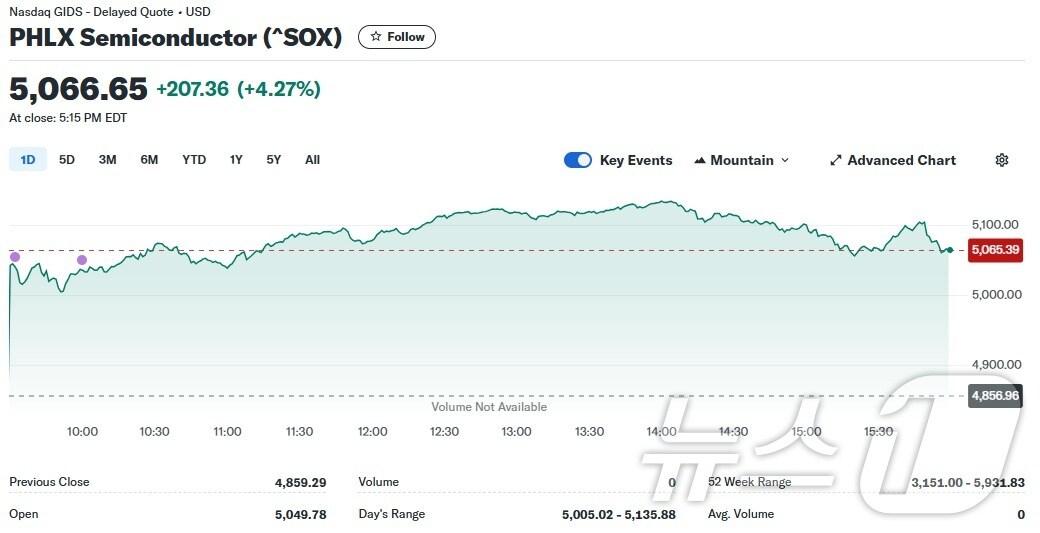Click the first purple key event marker
1040x533 pixels.
15,257
